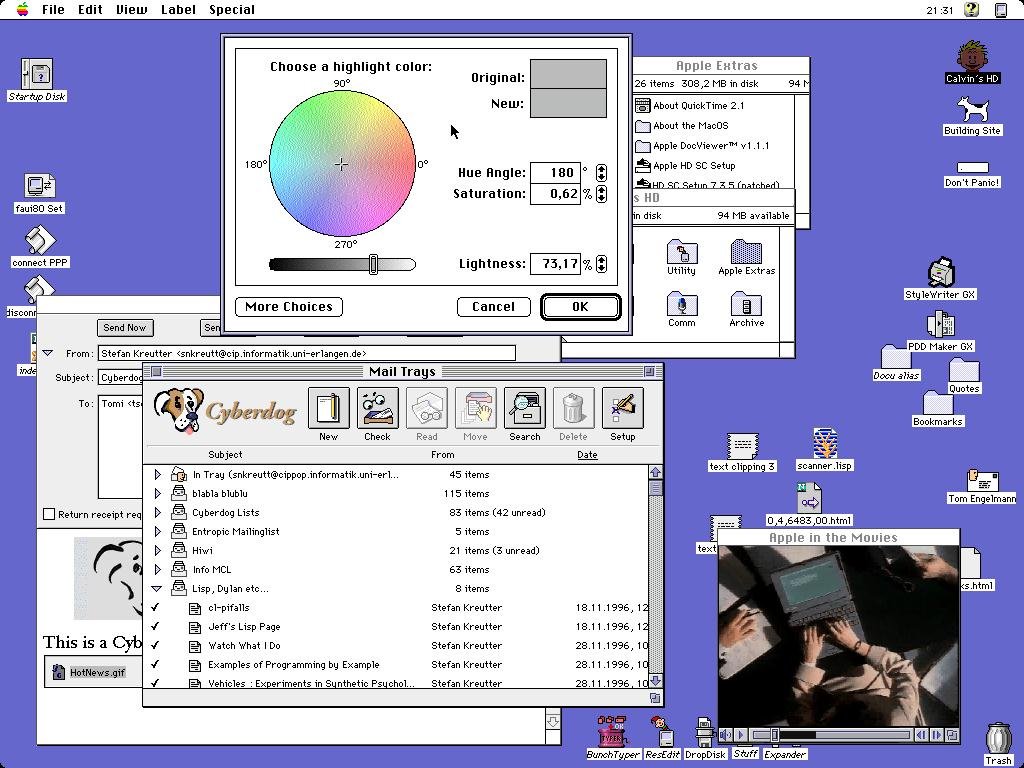Viewport: 1024px width, 768px height.
Task: Create a new message in Cyberdog Mail Trays
Action: tap(328, 409)
